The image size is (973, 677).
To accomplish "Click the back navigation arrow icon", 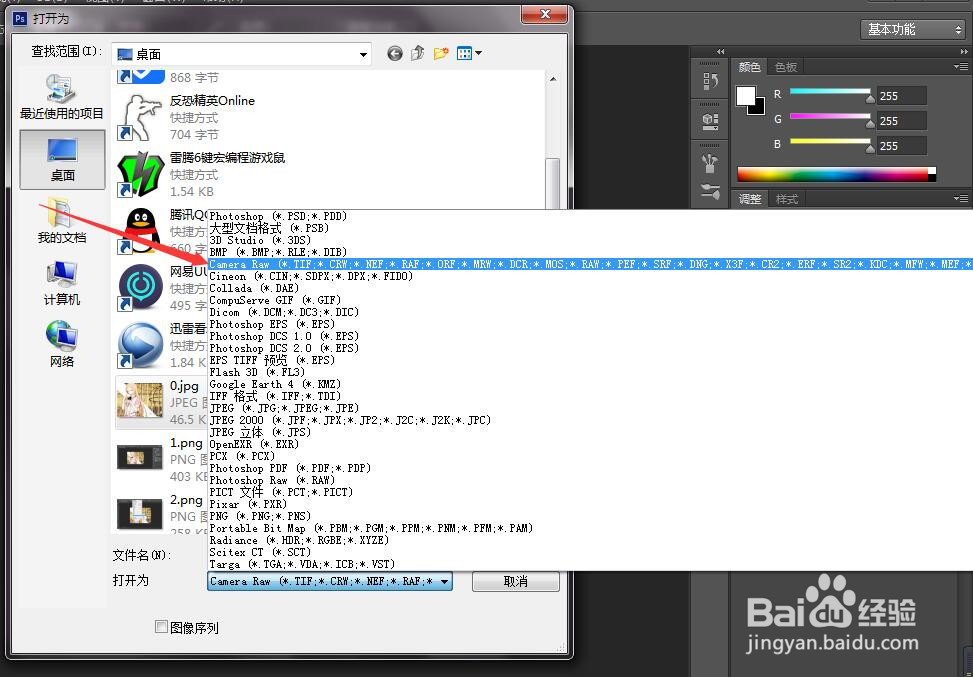I will (395, 54).
